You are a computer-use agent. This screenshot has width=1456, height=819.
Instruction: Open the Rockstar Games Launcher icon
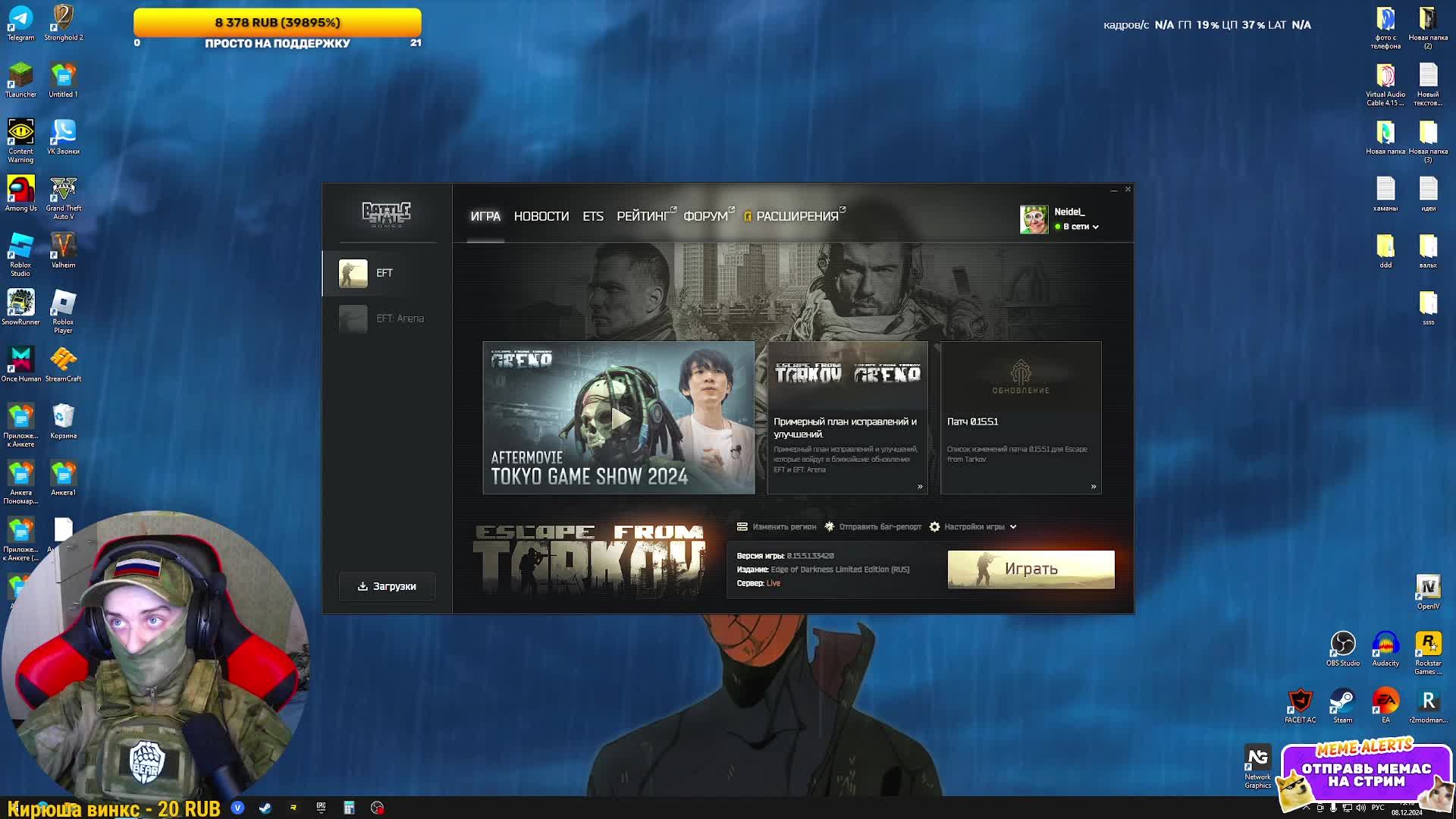(1428, 645)
